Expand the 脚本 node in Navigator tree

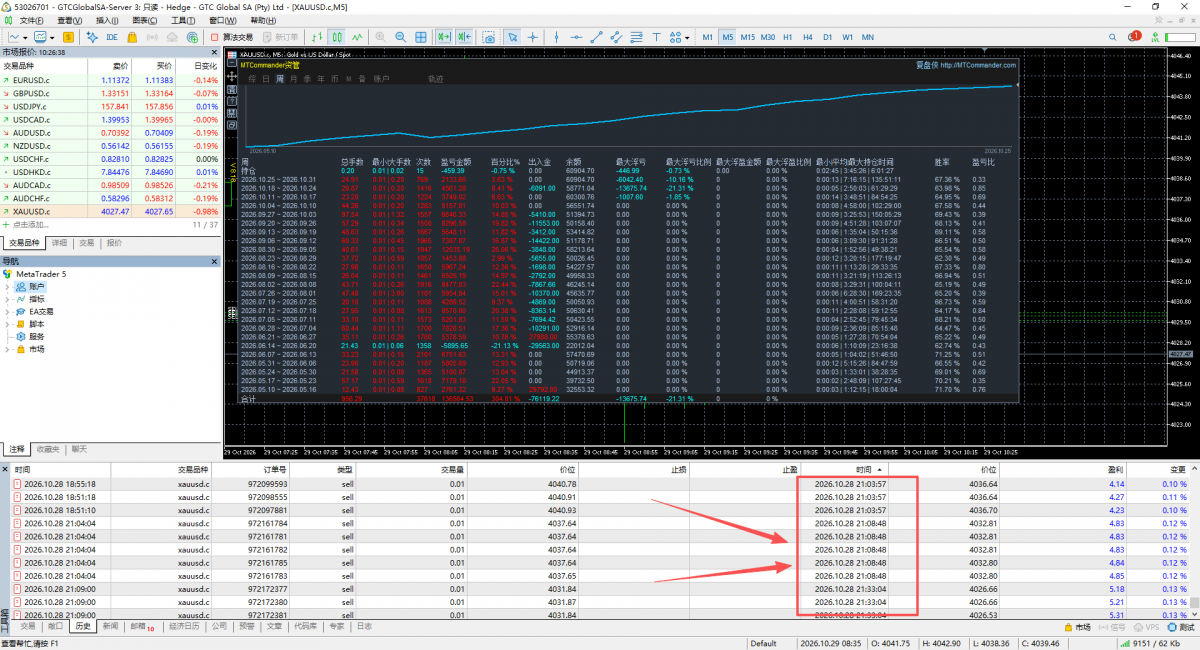(x=7, y=324)
